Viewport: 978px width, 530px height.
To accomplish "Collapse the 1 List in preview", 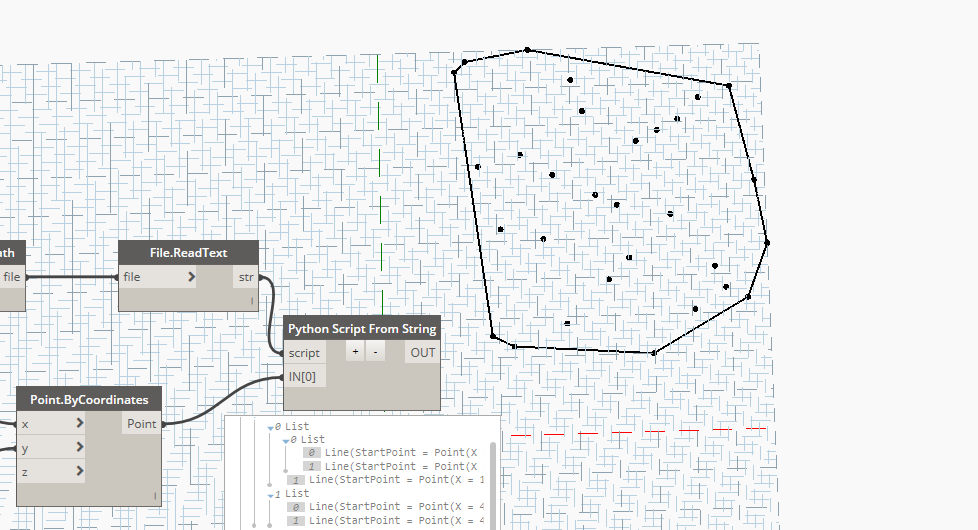I will tap(270, 495).
